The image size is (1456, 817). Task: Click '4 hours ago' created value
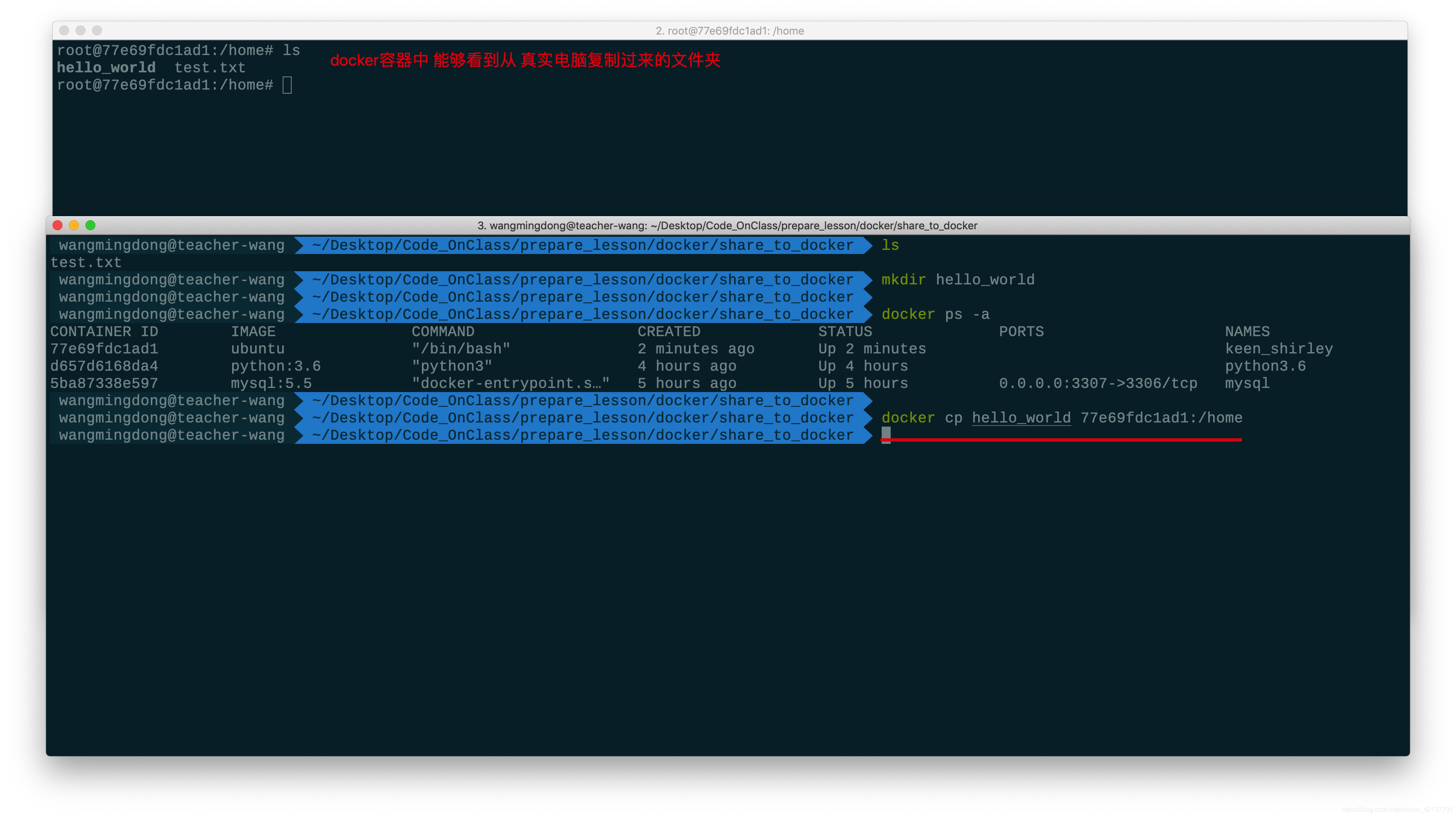[x=687, y=367]
